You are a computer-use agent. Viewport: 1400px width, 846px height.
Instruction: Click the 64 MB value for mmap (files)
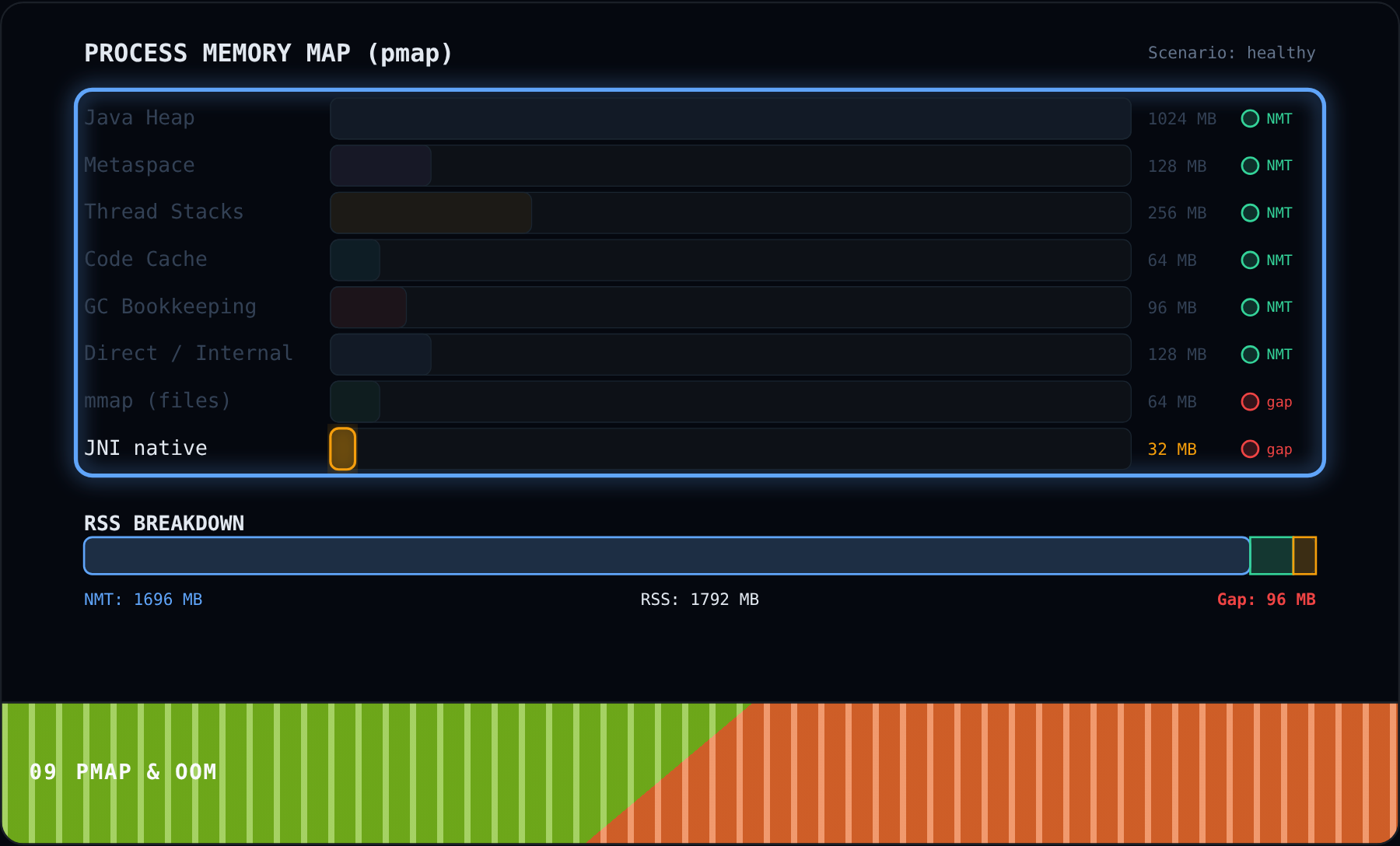(x=1172, y=402)
